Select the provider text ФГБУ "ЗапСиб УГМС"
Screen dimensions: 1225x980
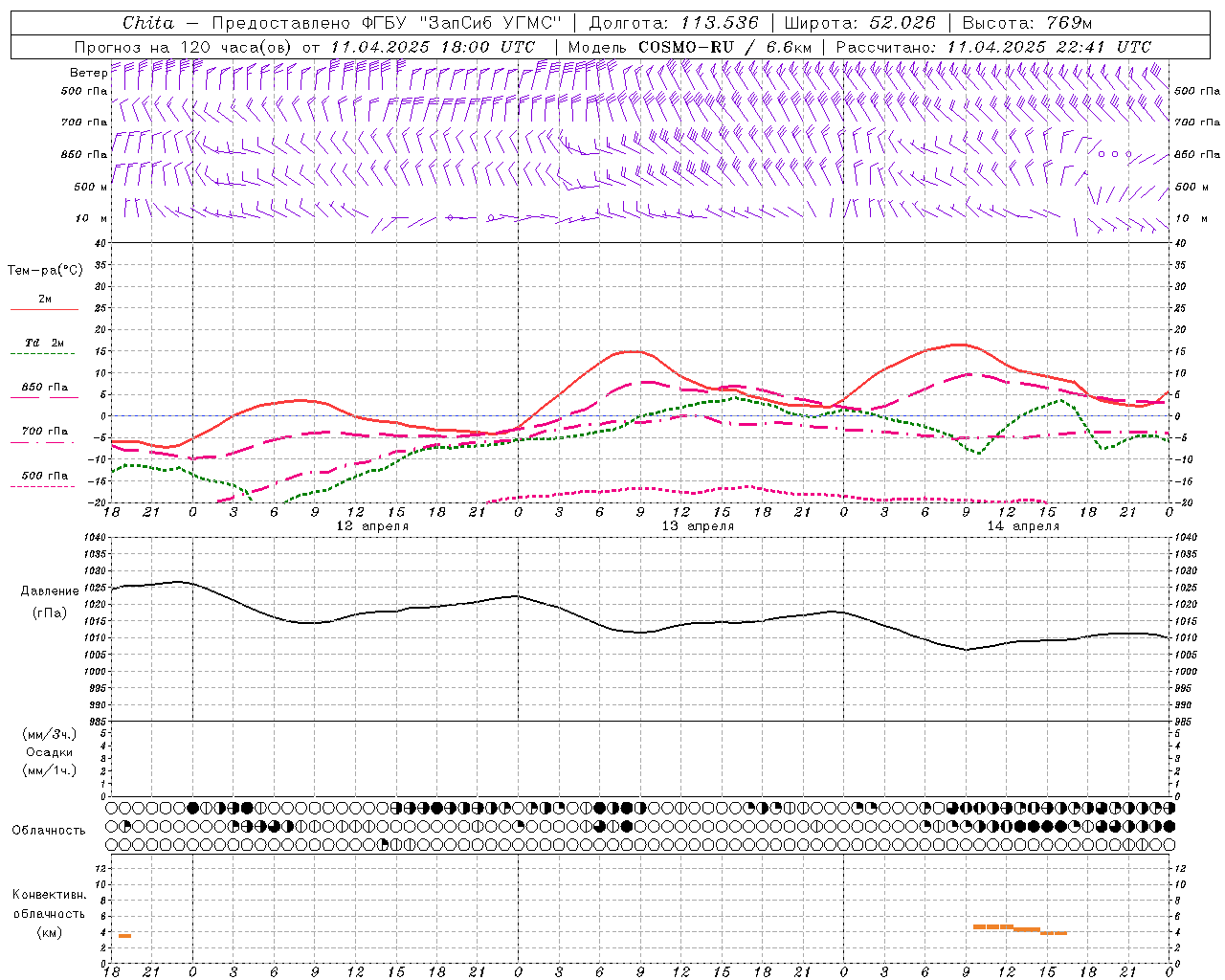(x=462, y=23)
